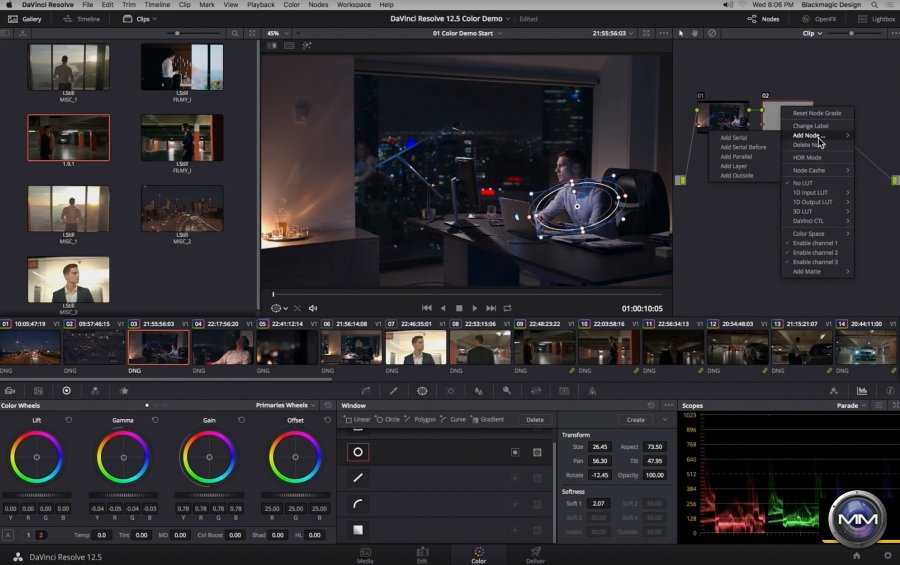Choose Add Parallel from submenu
This screenshot has height=565, width=900.
736,157
